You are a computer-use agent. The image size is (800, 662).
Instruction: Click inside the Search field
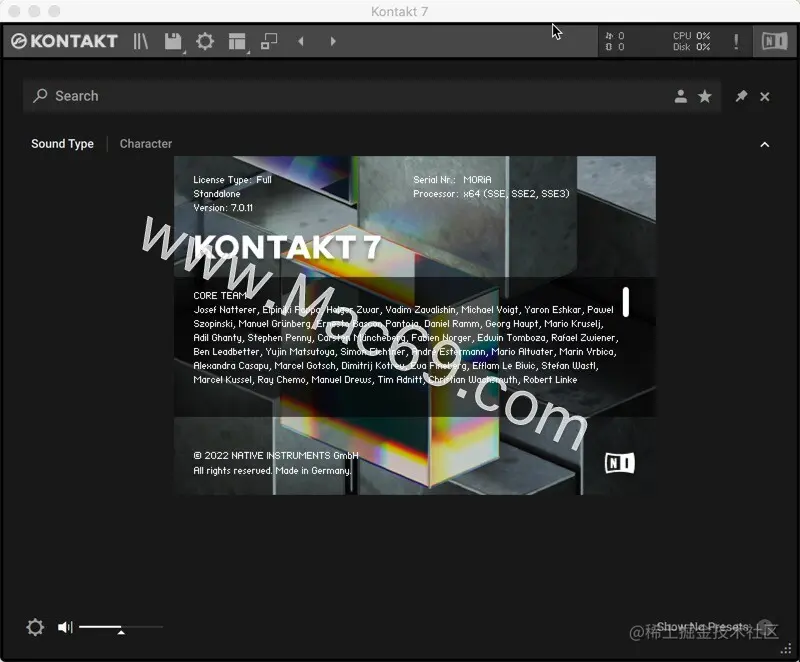click(371, 96)
